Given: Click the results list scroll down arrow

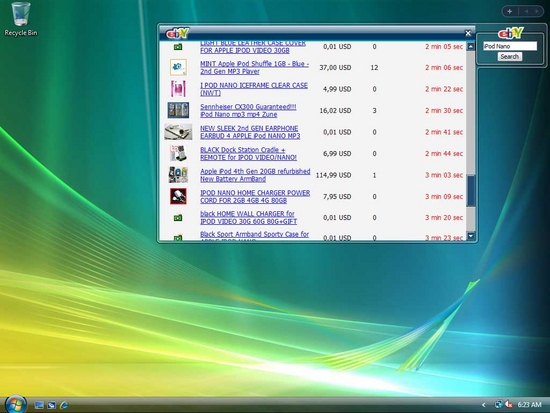Looking at the screenshot, I should 471,236.
